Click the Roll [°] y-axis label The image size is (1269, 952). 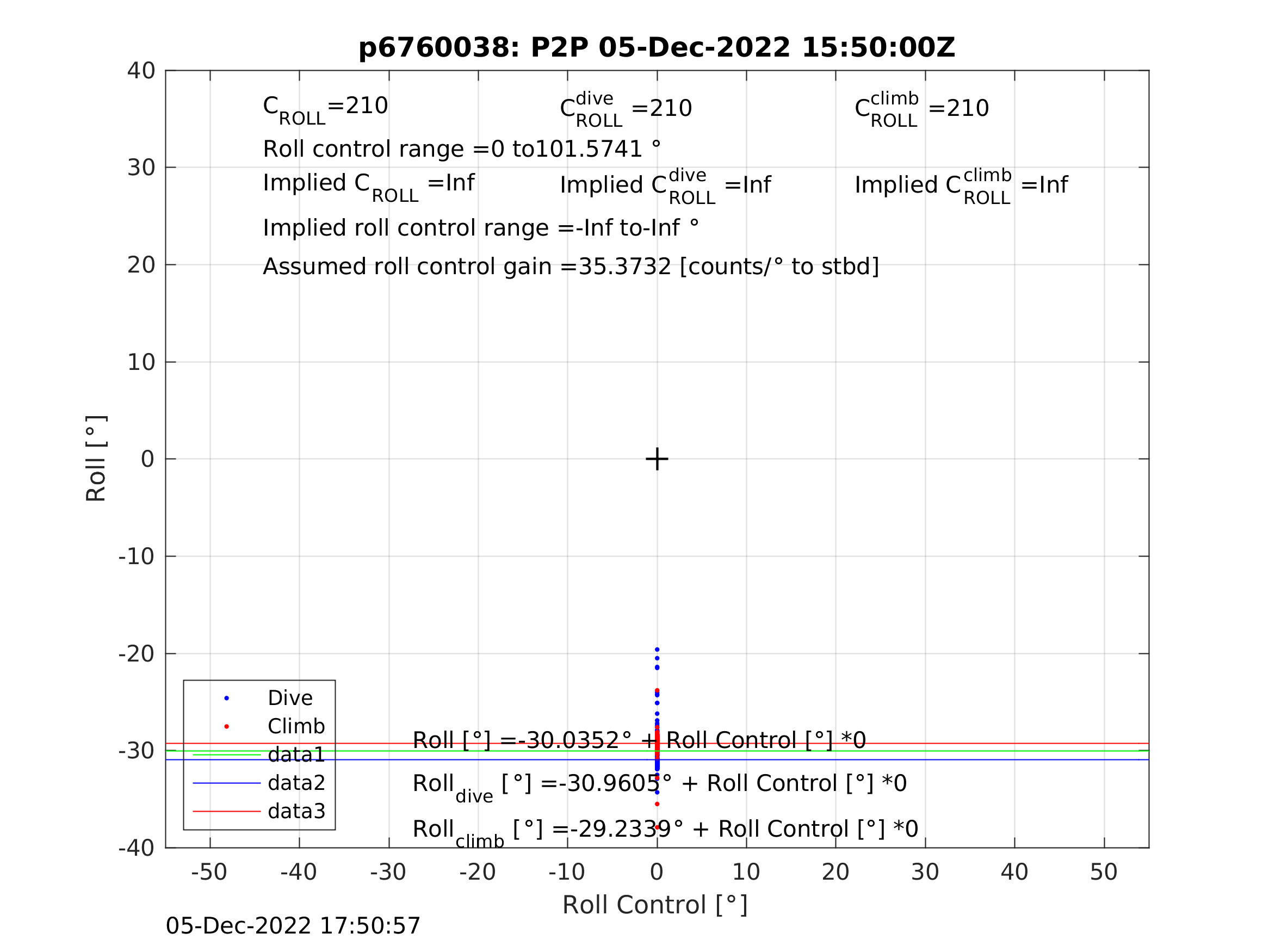(96, 459)
